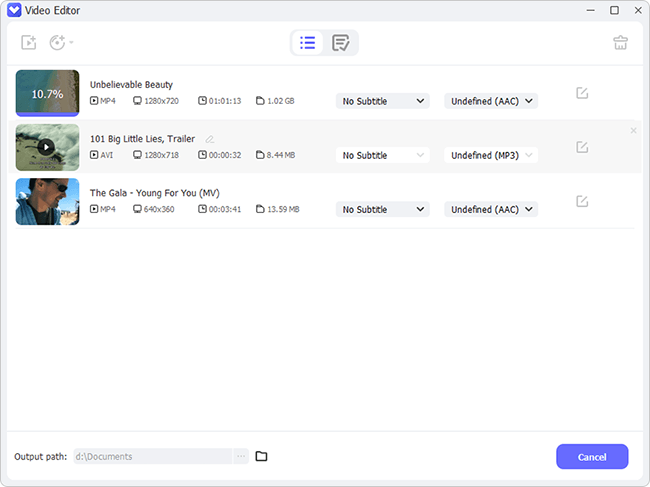Click the Add Video file icon
This screenshot has height=487, width=650.
(29, 42)
